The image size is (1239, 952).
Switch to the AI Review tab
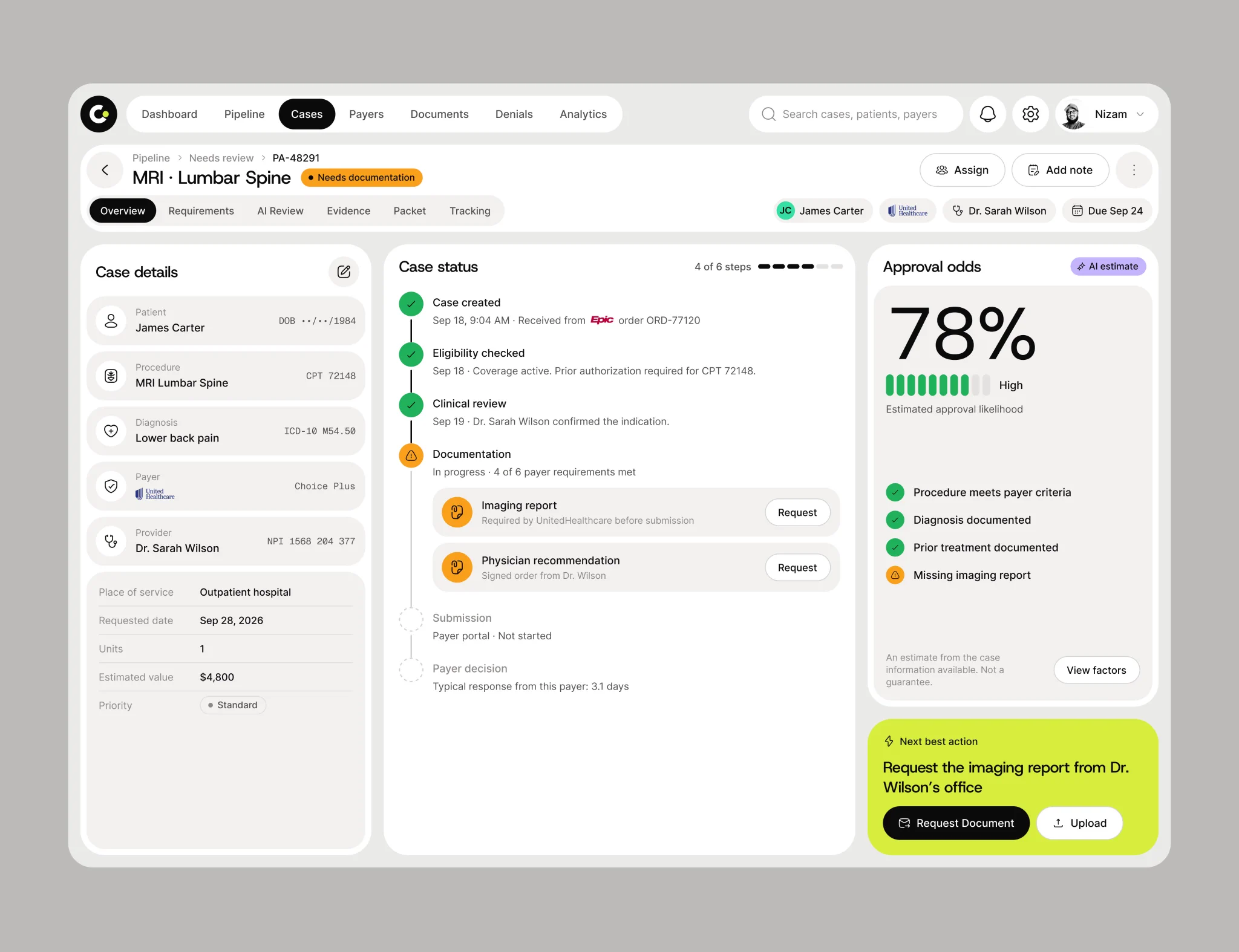coord(280,210)
